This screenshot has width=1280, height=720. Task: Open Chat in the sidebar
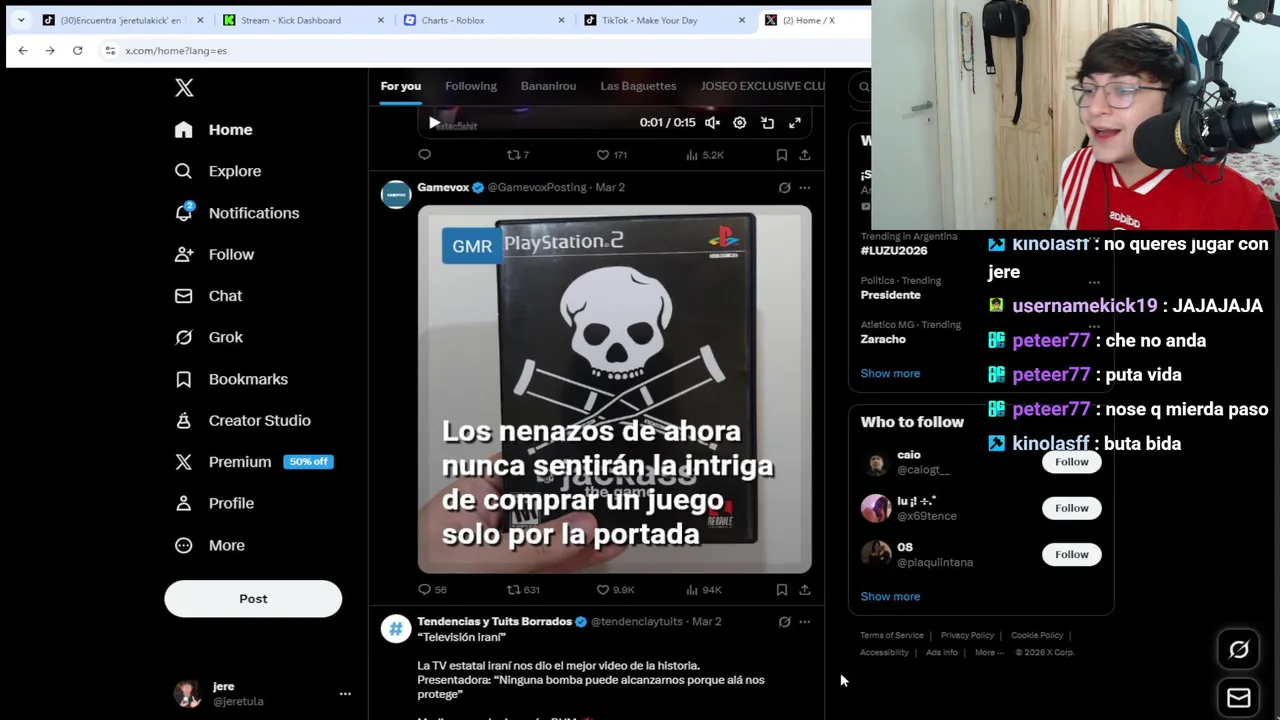209,296
